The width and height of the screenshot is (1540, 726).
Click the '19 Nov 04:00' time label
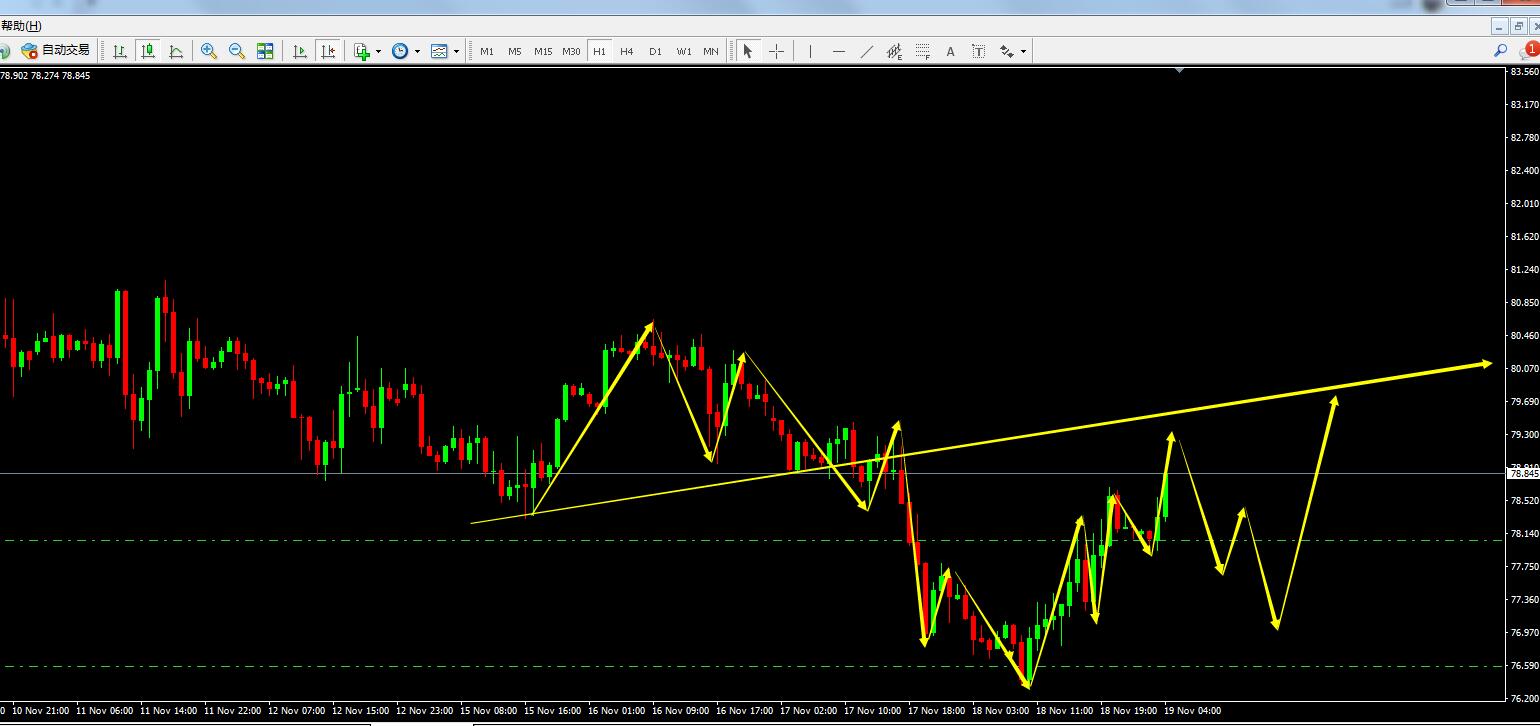1192,711
